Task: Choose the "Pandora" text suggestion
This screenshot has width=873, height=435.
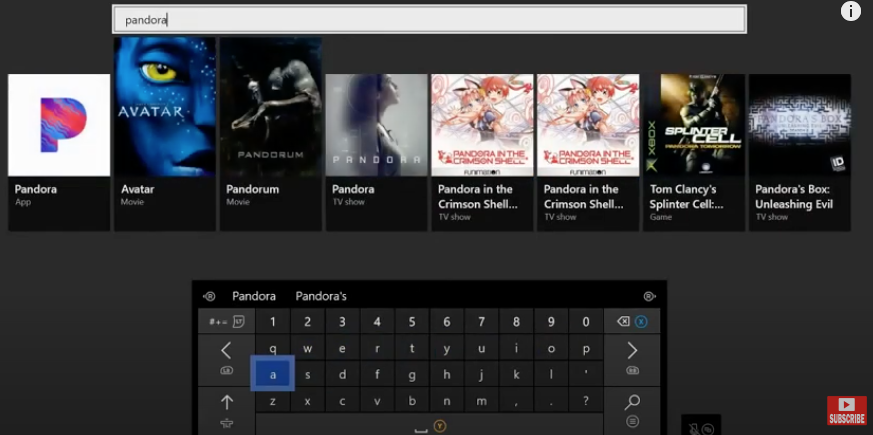Action: tap(254, 296)
